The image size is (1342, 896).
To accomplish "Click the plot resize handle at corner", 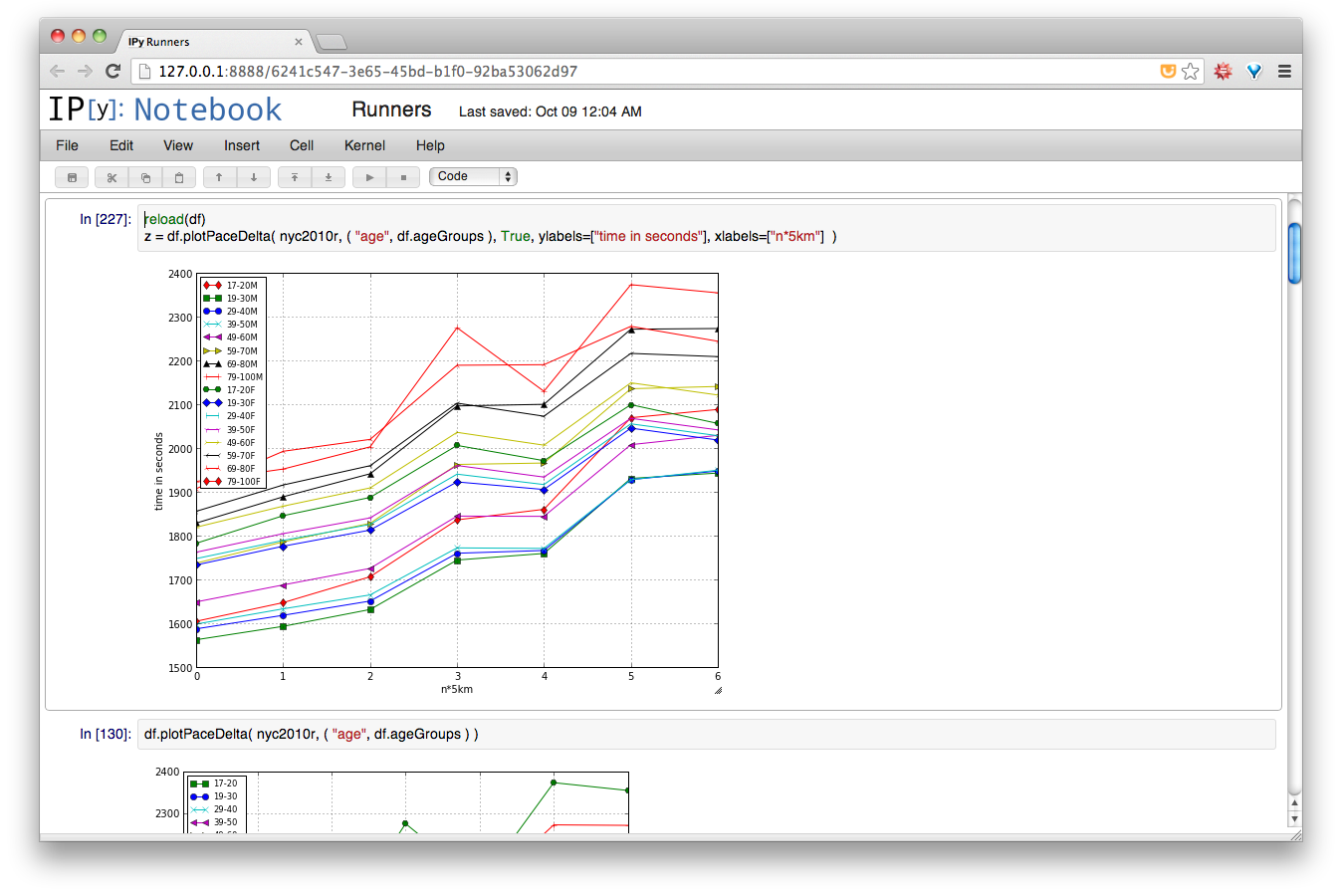I will click(x=717, y=690).
